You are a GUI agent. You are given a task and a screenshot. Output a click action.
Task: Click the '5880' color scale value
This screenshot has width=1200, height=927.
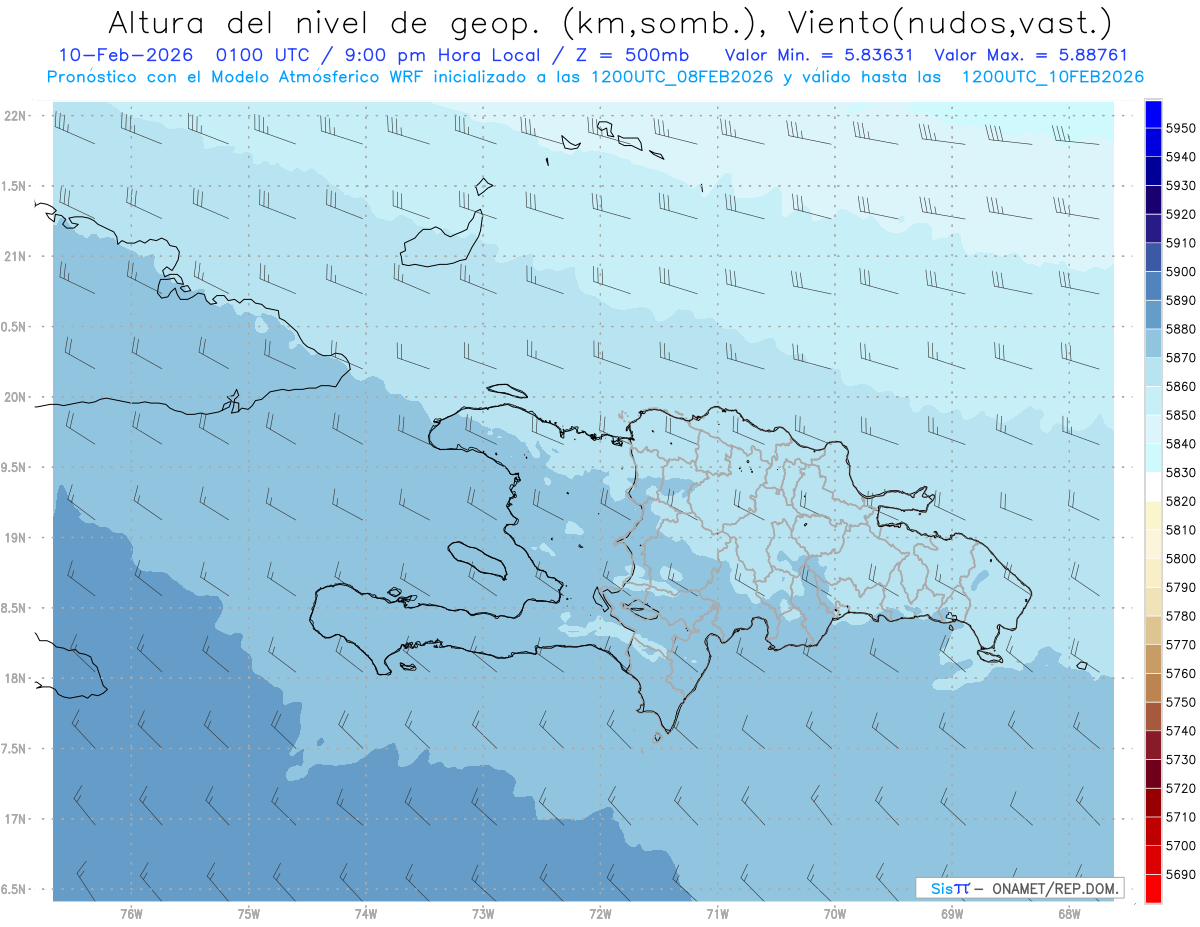click(1181, 329)
